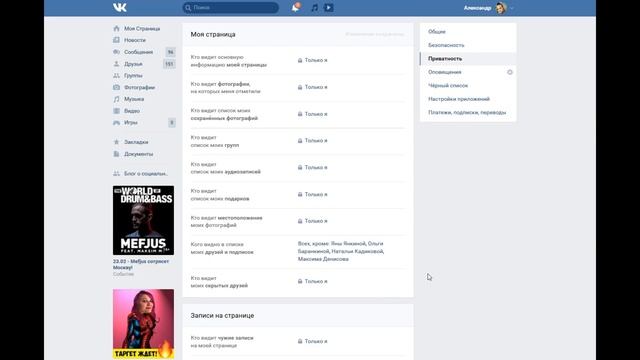Click the video play icon in the header
640x360 pixels.
(329, 7)
